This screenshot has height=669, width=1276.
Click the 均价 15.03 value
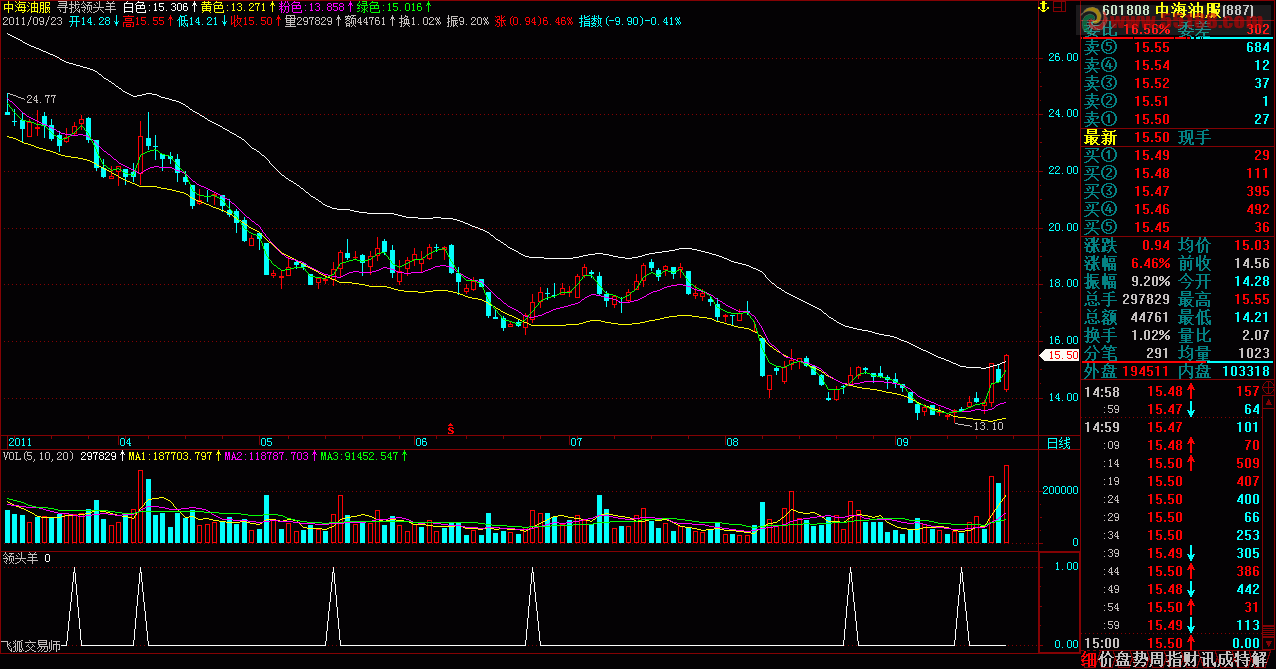point(1251,245)
